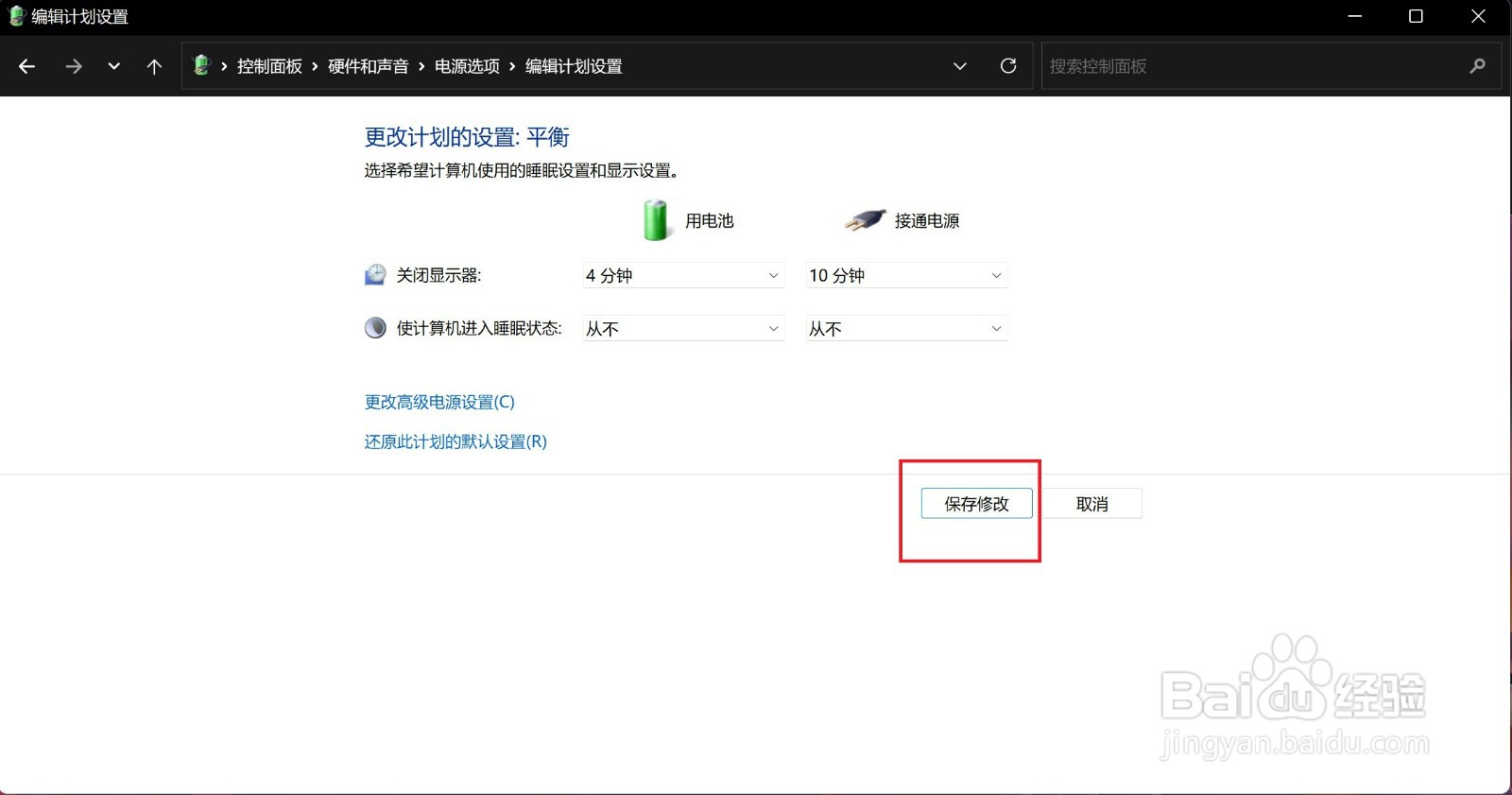Select the 编辑计划设置 breadcrumb
The width and height of the screenshot is (1512, 795).
[x=574, y=66]
